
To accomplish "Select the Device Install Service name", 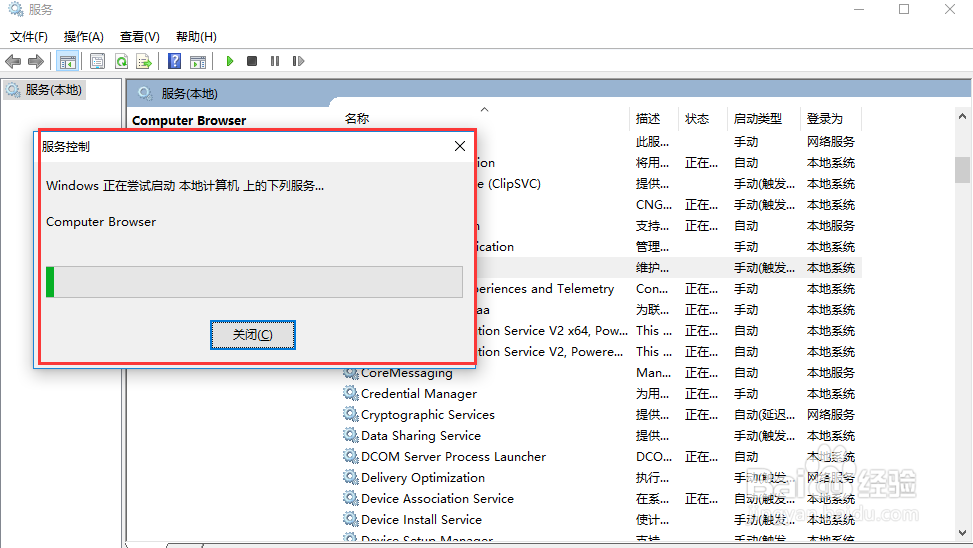I will (421, 519).
